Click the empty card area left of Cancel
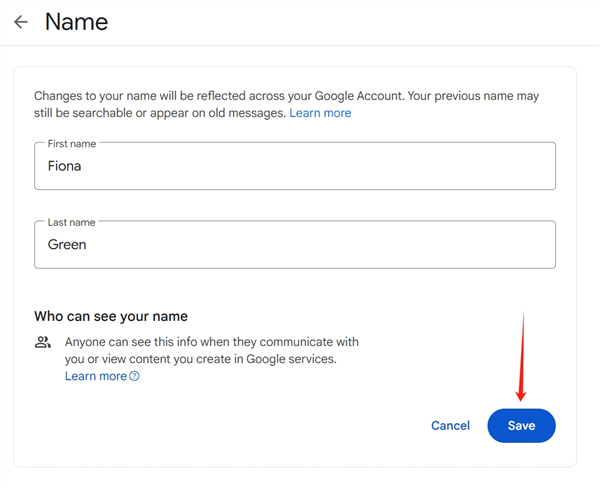Screen dimensions: 600x491 point(250,425)
